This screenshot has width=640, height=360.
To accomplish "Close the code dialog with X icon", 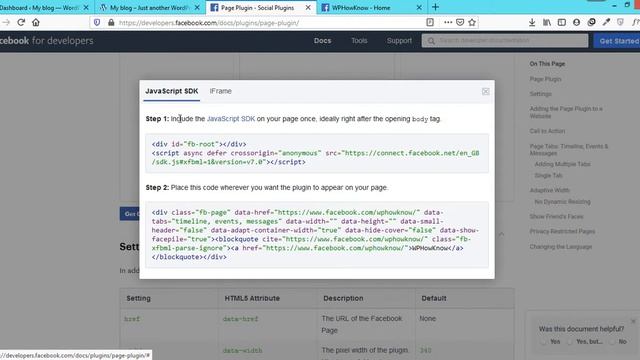I will click(485, 91).
